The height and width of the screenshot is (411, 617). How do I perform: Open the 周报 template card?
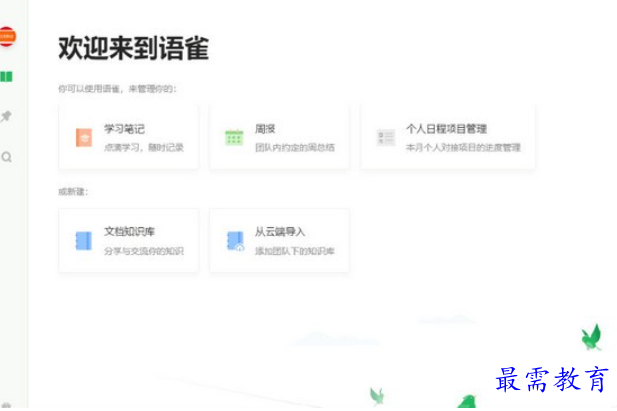279,137
